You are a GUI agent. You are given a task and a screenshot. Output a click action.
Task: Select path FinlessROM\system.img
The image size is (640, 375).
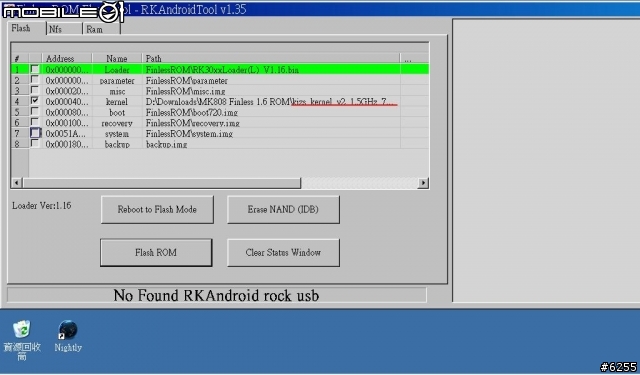click(x=189, y=133)
